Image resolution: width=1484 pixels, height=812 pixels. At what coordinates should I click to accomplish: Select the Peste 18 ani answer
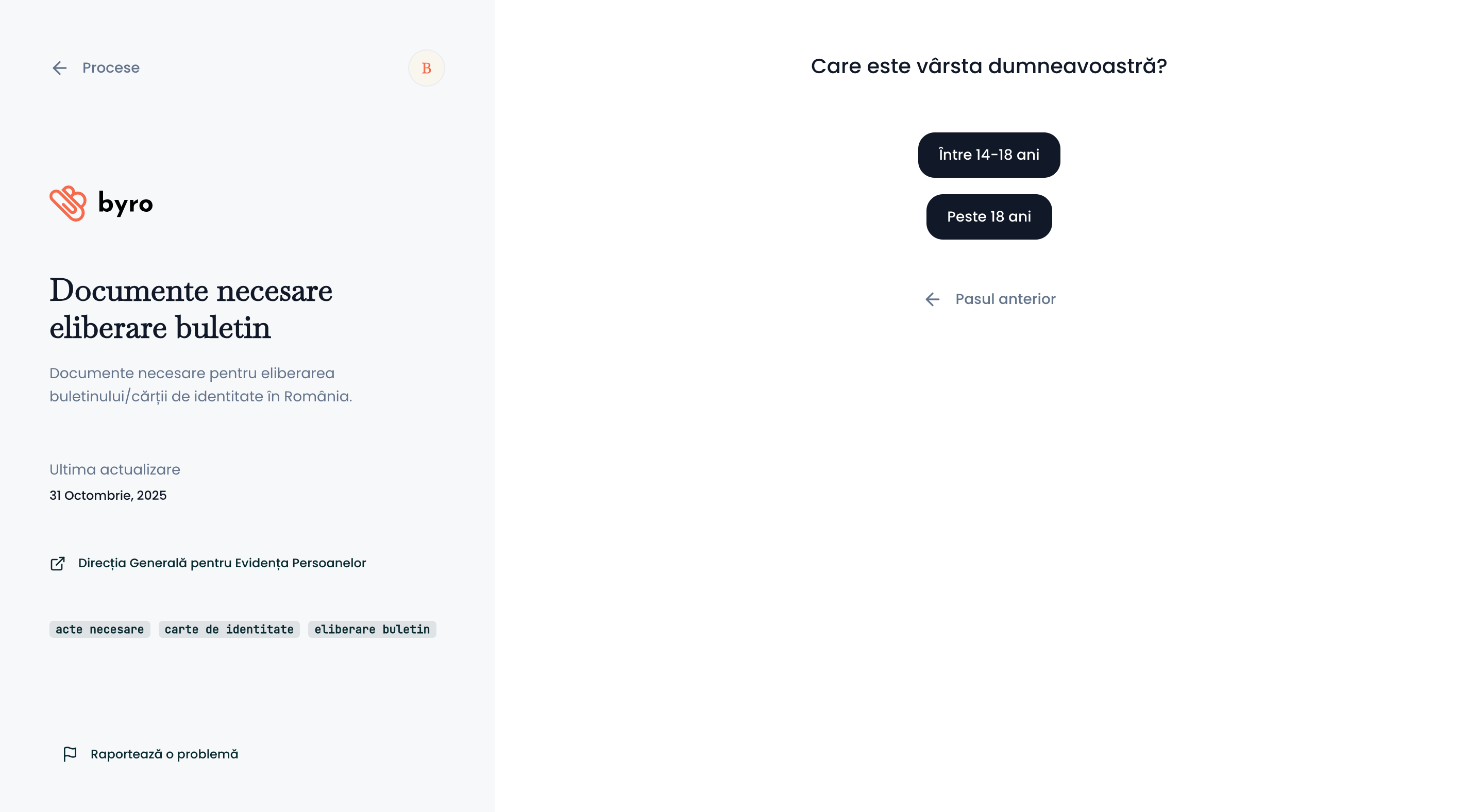989,216
